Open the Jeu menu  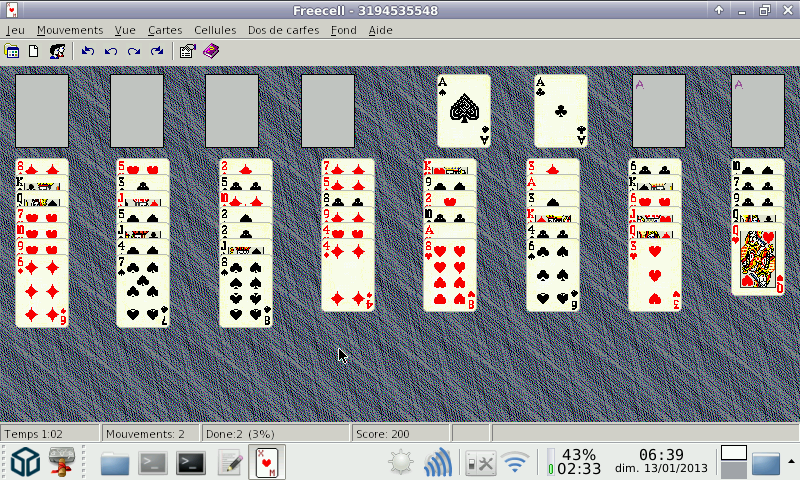[15, 30]
